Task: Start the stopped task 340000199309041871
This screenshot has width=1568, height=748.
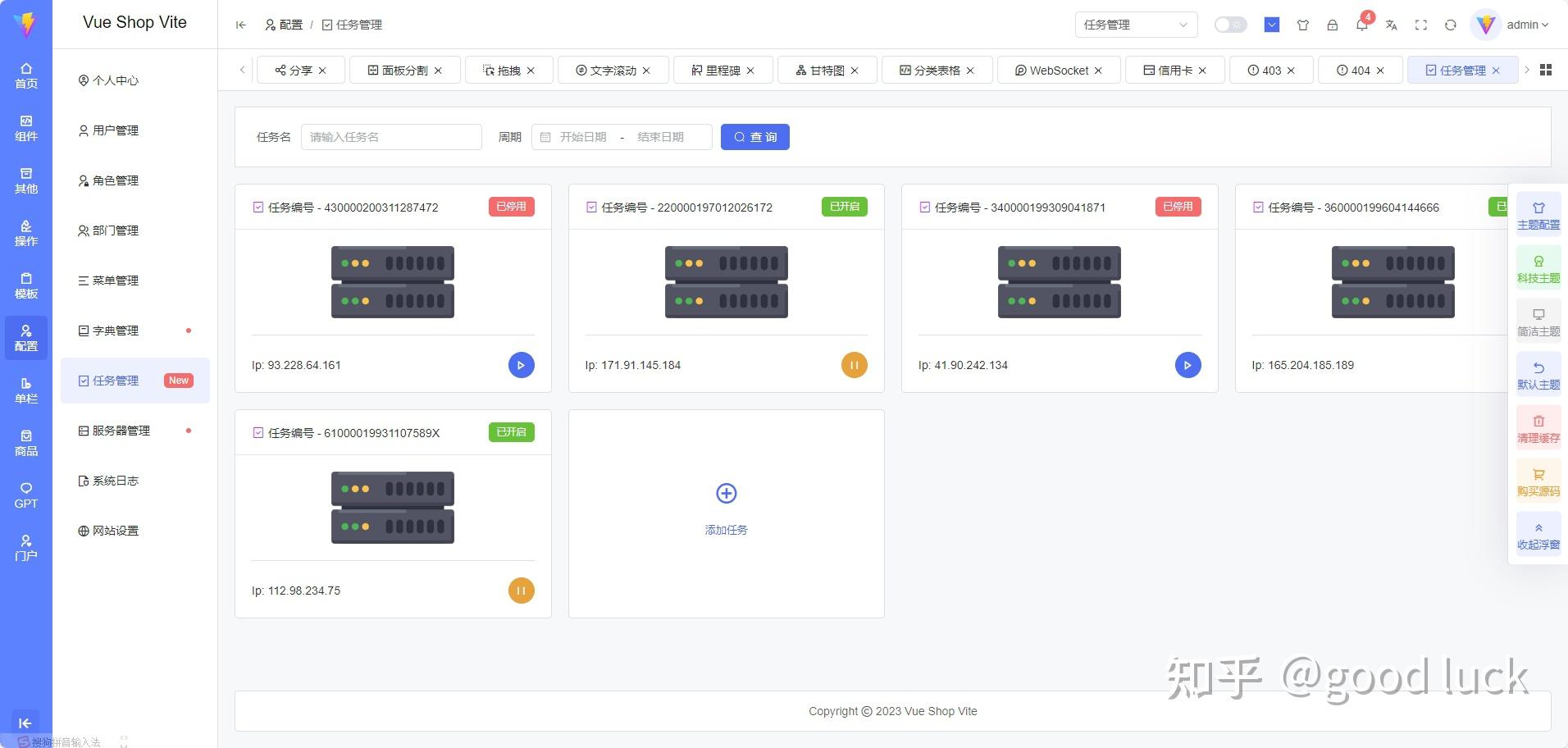Action: pos(1188,365)
